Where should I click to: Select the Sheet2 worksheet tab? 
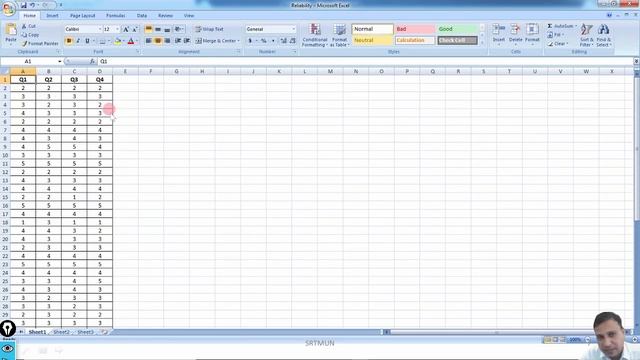pyautogui.click(x=61, y=332)
